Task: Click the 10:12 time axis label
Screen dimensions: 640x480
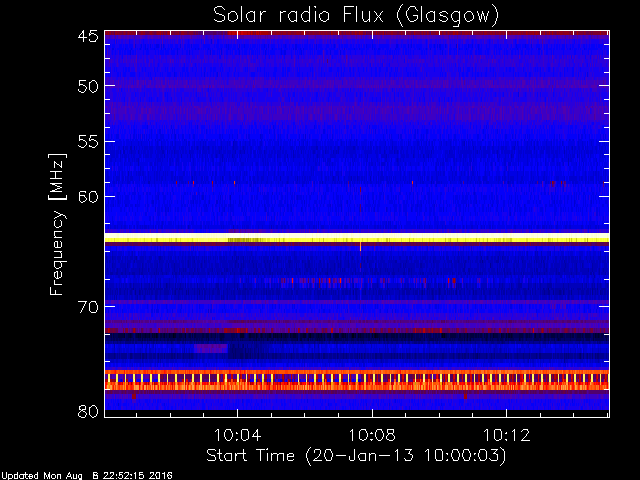Action: pyautogui.click(x=507, y=435)
